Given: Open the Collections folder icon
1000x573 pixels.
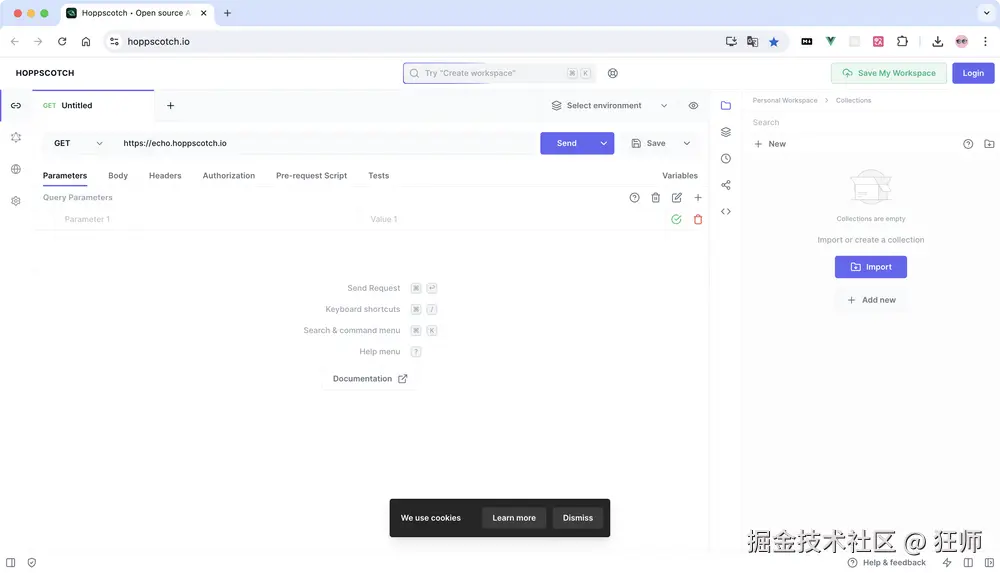Looking at the screenshot, I should coord(726,105).
